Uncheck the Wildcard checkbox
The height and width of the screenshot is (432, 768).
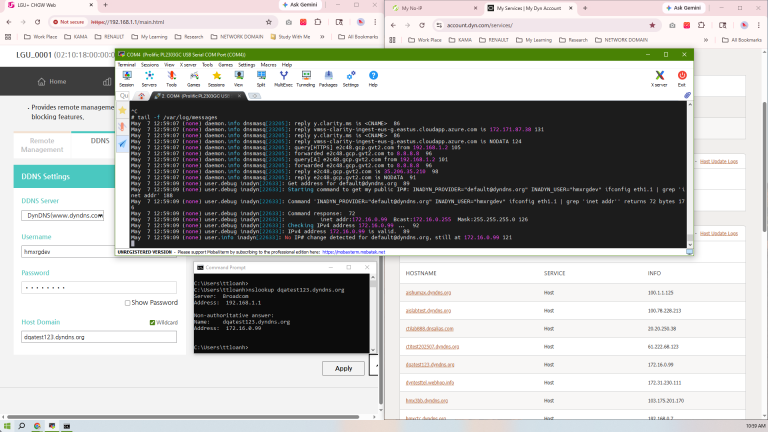pyautogui.click(x=152, y=322)
